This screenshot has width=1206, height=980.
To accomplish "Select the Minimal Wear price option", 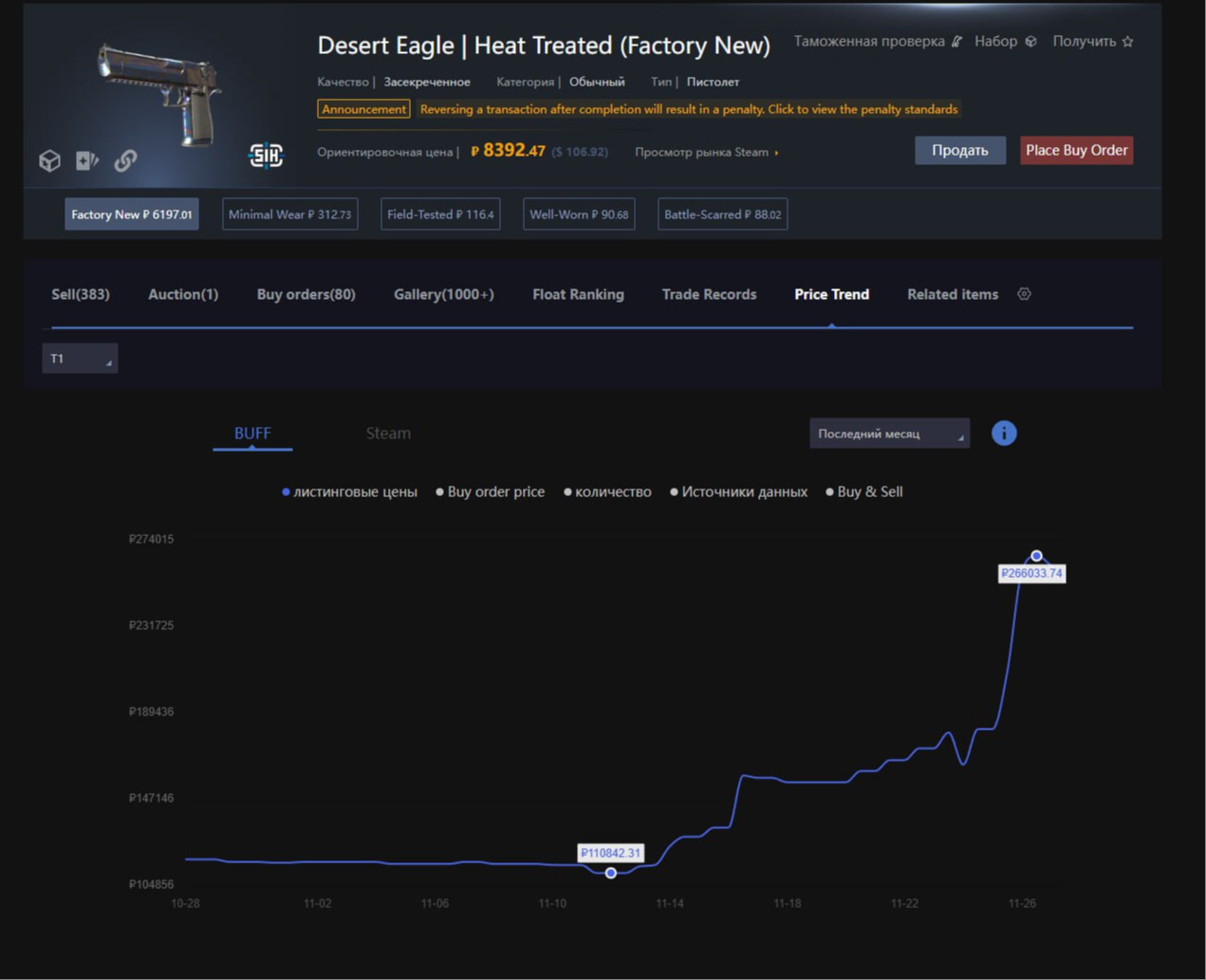I will tap(289, 214).
